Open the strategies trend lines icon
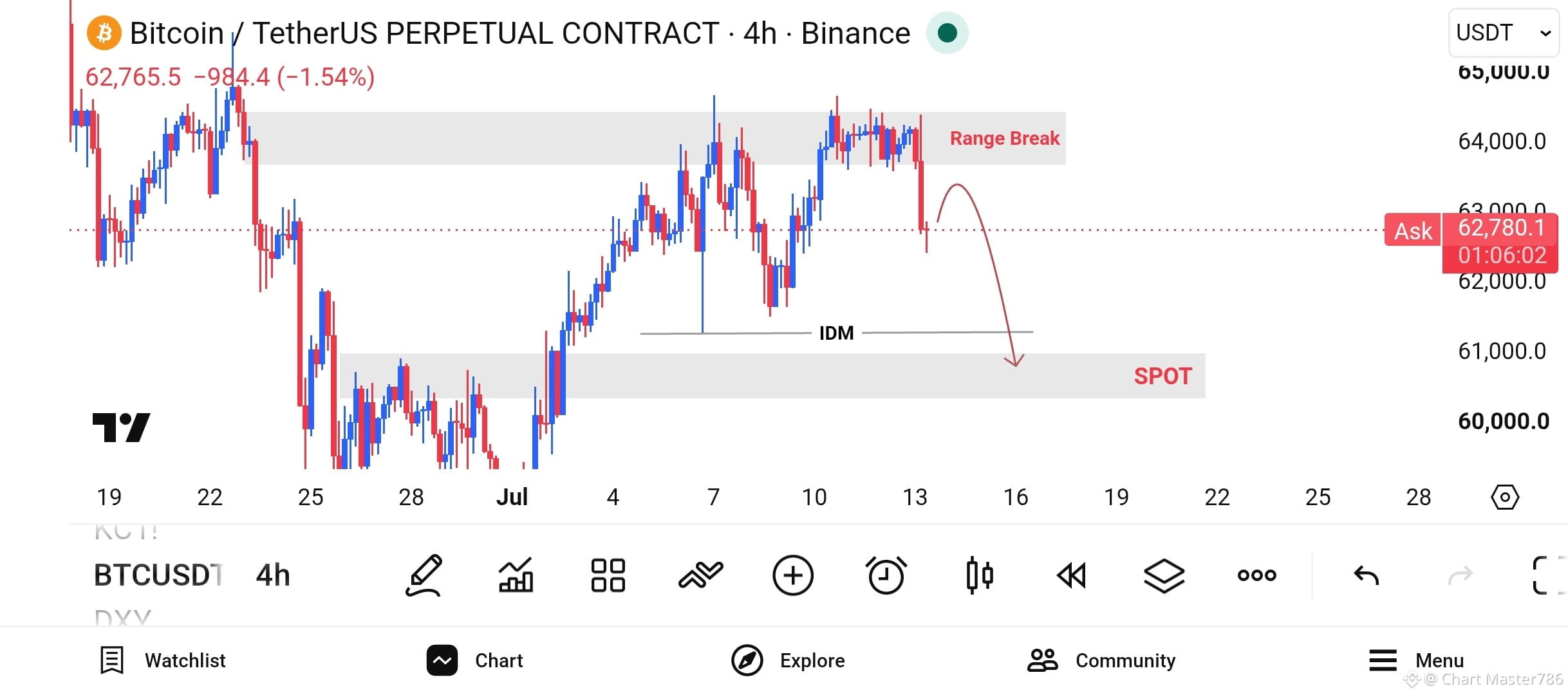The height and width of the screenshot is (695, 1568). click(700, 575)
